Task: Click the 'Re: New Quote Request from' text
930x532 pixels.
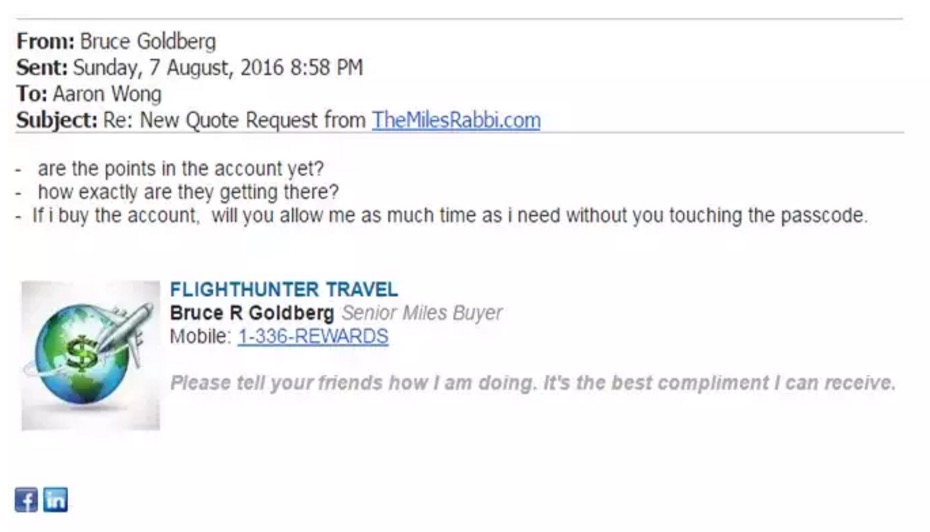Action: click(x=235, y=120)
